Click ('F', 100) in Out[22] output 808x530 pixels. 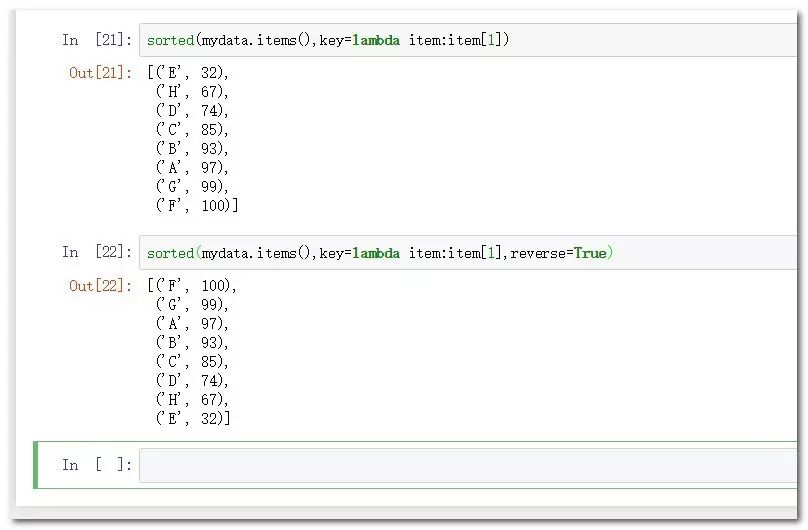[x=196, y=285]
